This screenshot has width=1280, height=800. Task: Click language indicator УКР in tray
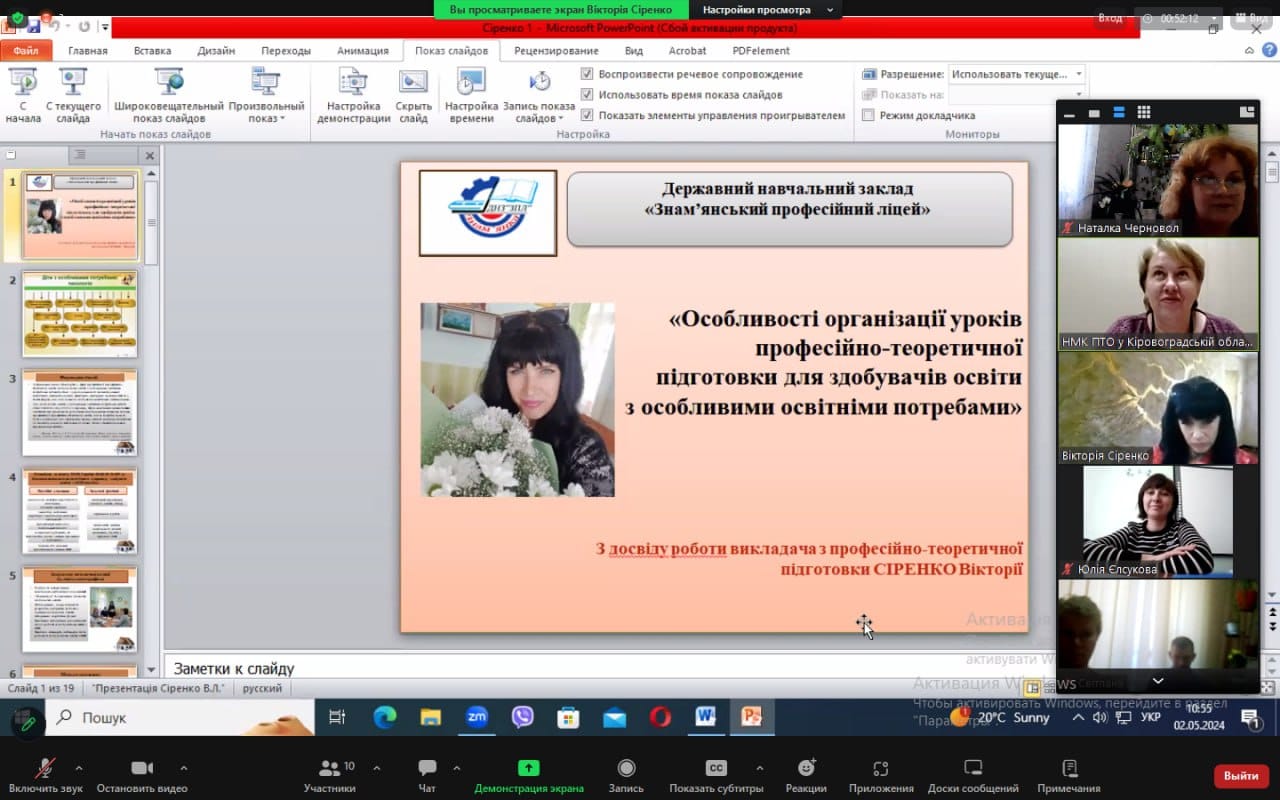(x=1151, y=717)
